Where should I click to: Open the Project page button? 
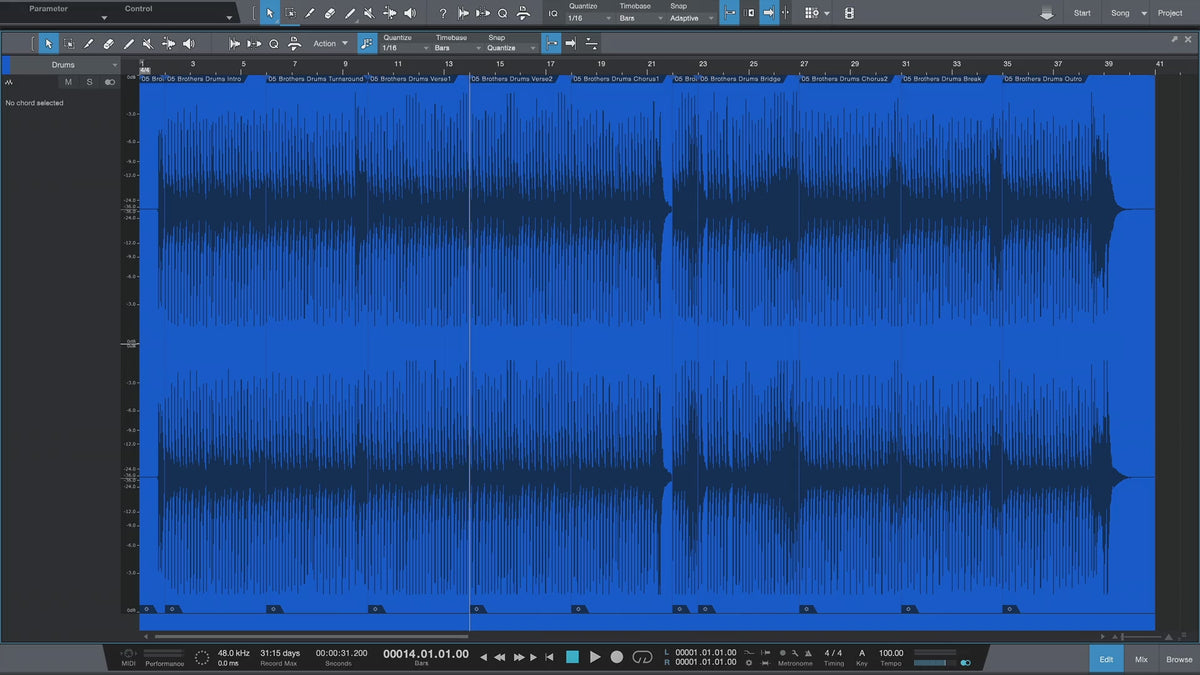click(1170, 13)
